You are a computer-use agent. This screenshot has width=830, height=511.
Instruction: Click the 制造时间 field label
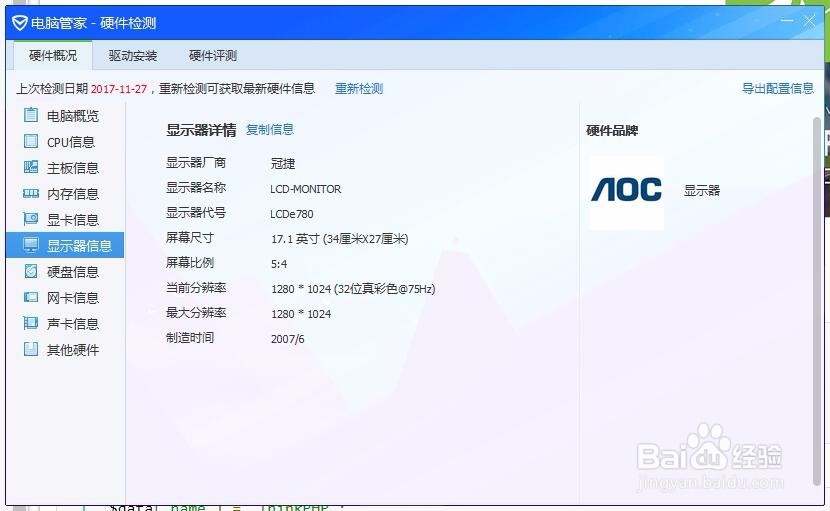[x=190, y=337]
